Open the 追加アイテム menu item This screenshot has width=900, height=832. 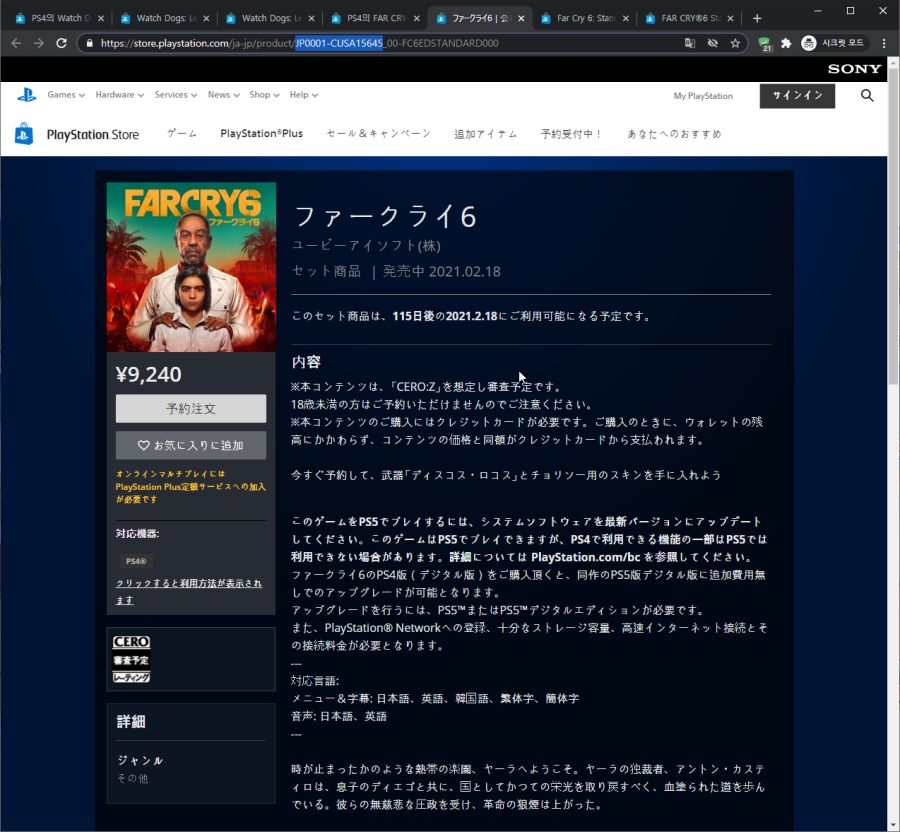[486, 134]
